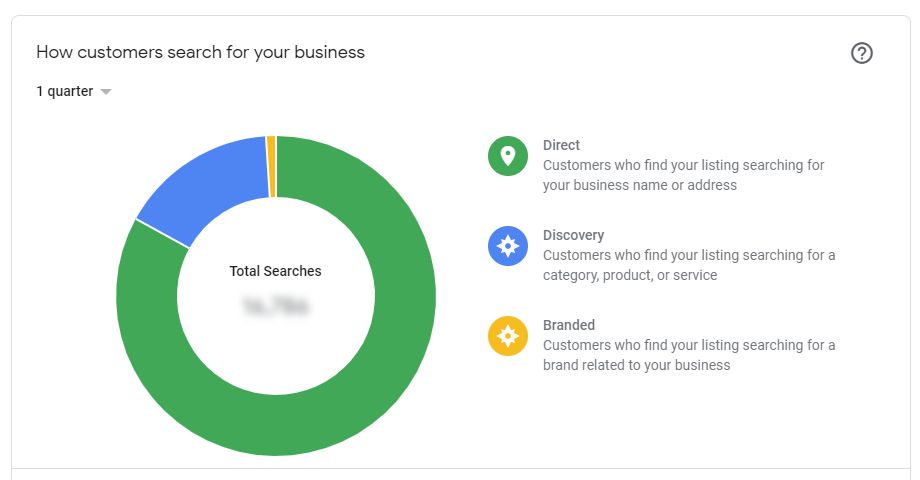
Task: Click the blurred total searches number
Action: click(276, 305)
